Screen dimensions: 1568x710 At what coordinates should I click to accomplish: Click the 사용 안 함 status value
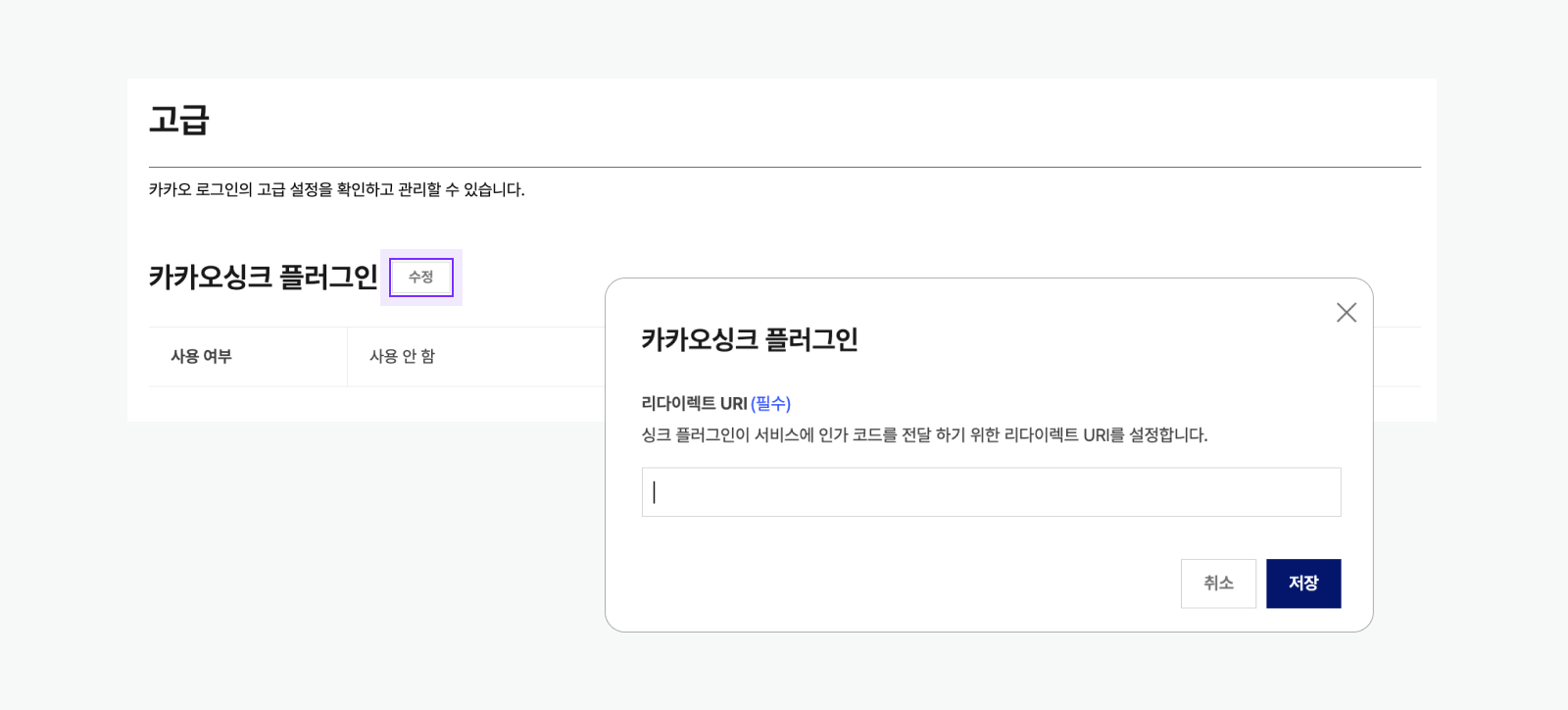[402, 357]
